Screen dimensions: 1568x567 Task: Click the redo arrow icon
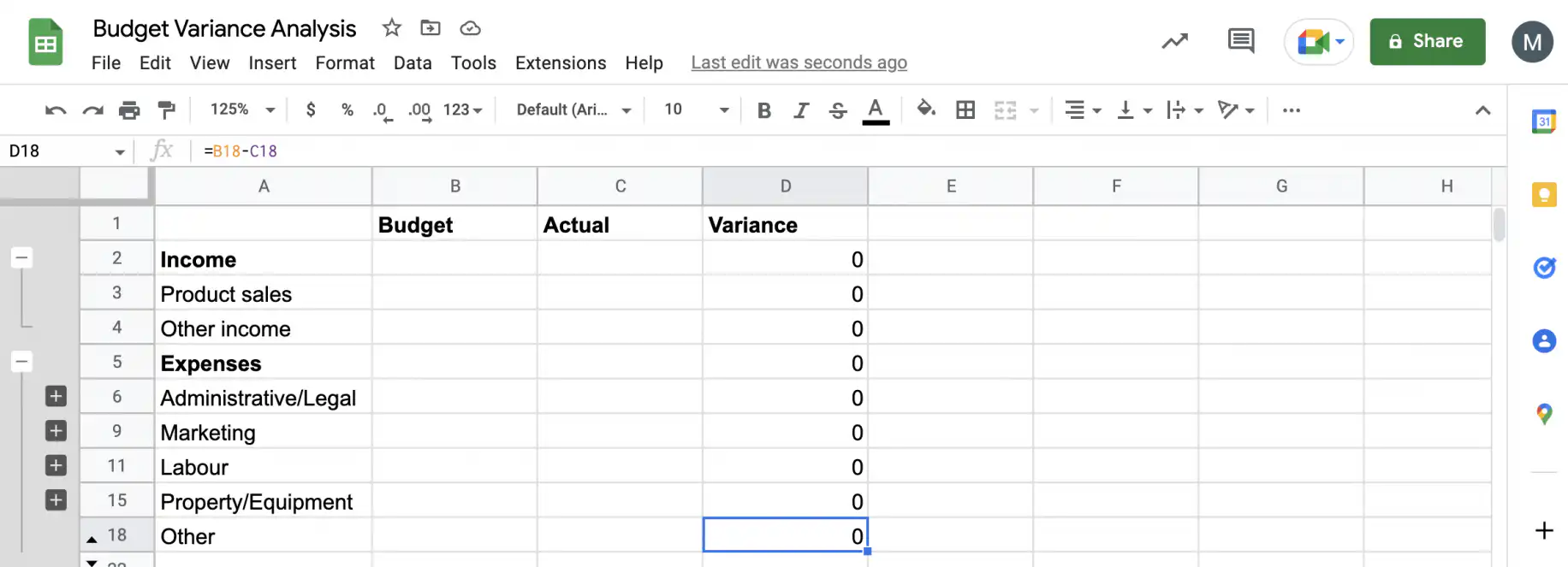pyautogui.click(x=92, y=110)
